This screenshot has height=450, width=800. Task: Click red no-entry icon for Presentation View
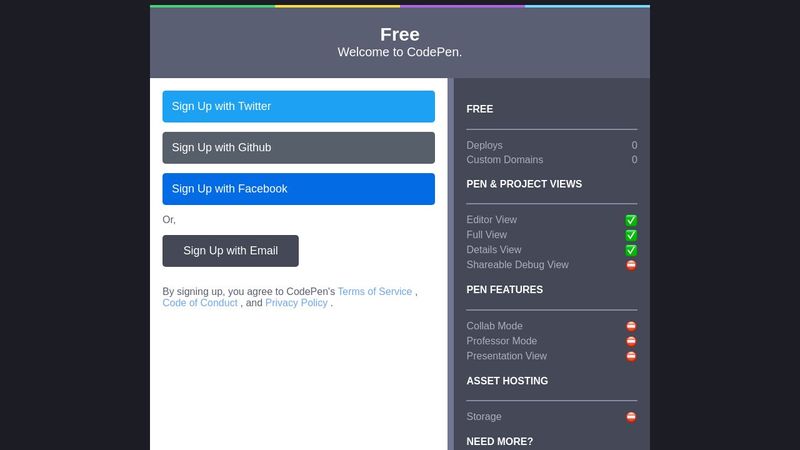coord(631,356)
